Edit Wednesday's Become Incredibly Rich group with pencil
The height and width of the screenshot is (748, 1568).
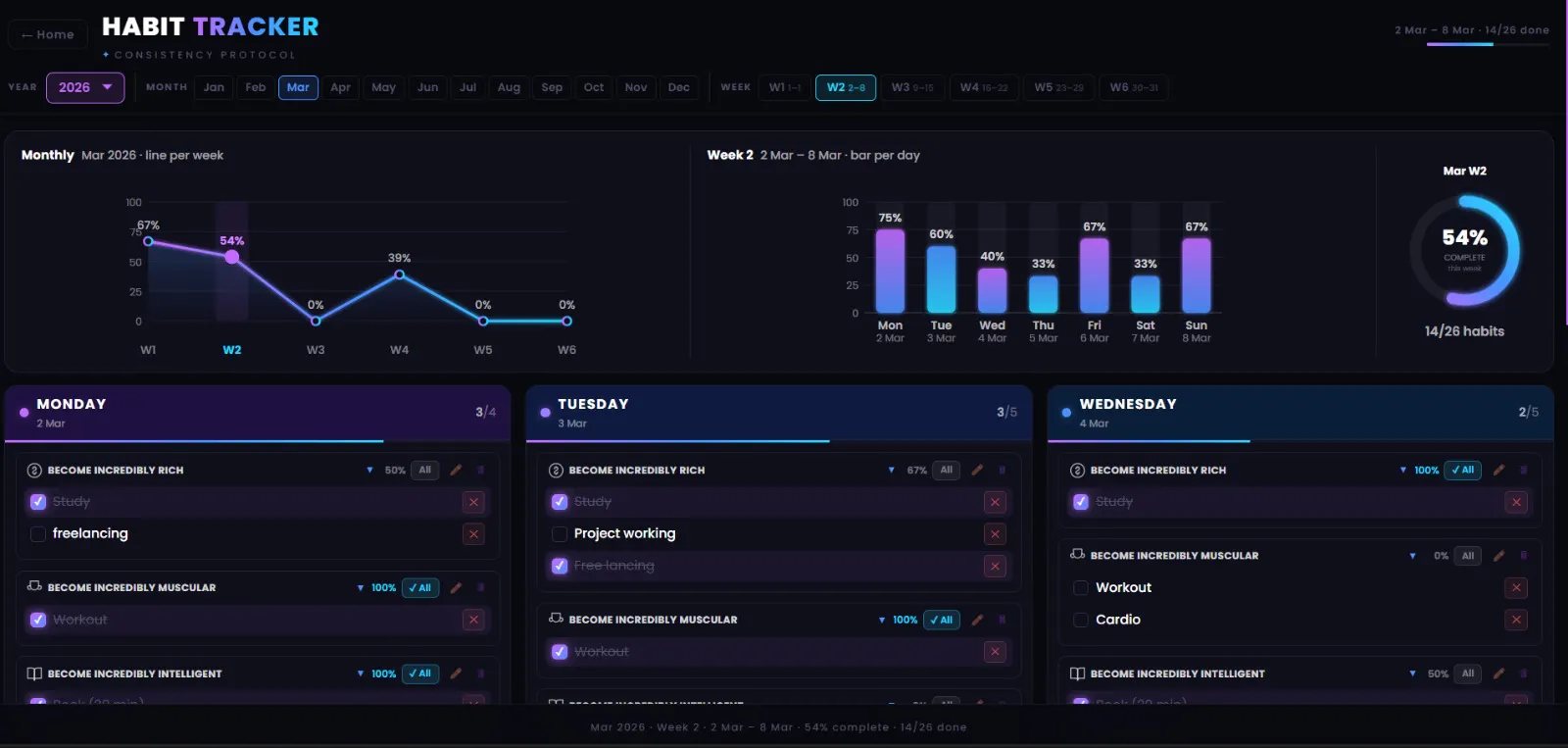pyautogui.click(x=1498, y=470)
